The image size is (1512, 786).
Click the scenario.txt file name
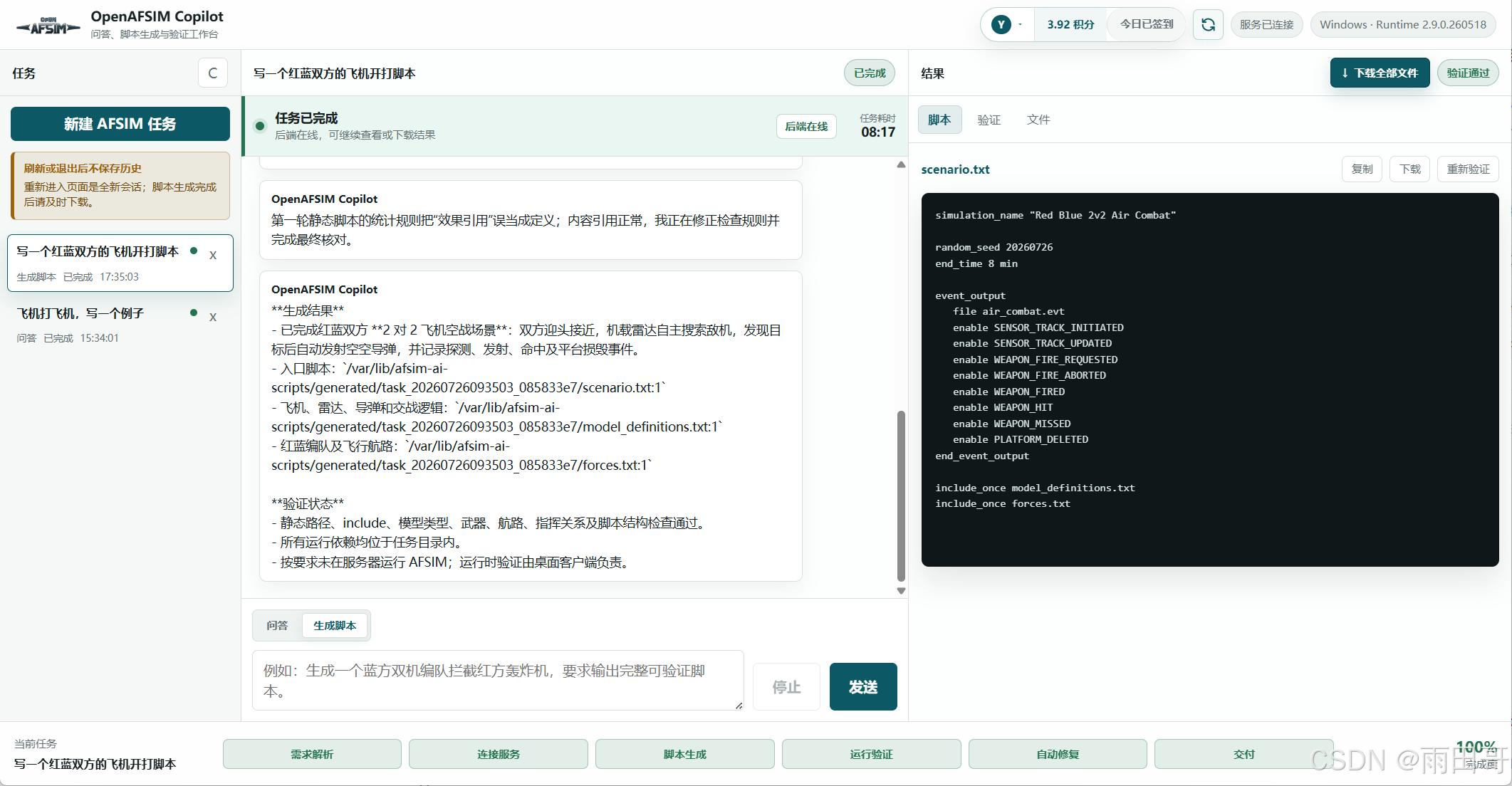point(955,169)
